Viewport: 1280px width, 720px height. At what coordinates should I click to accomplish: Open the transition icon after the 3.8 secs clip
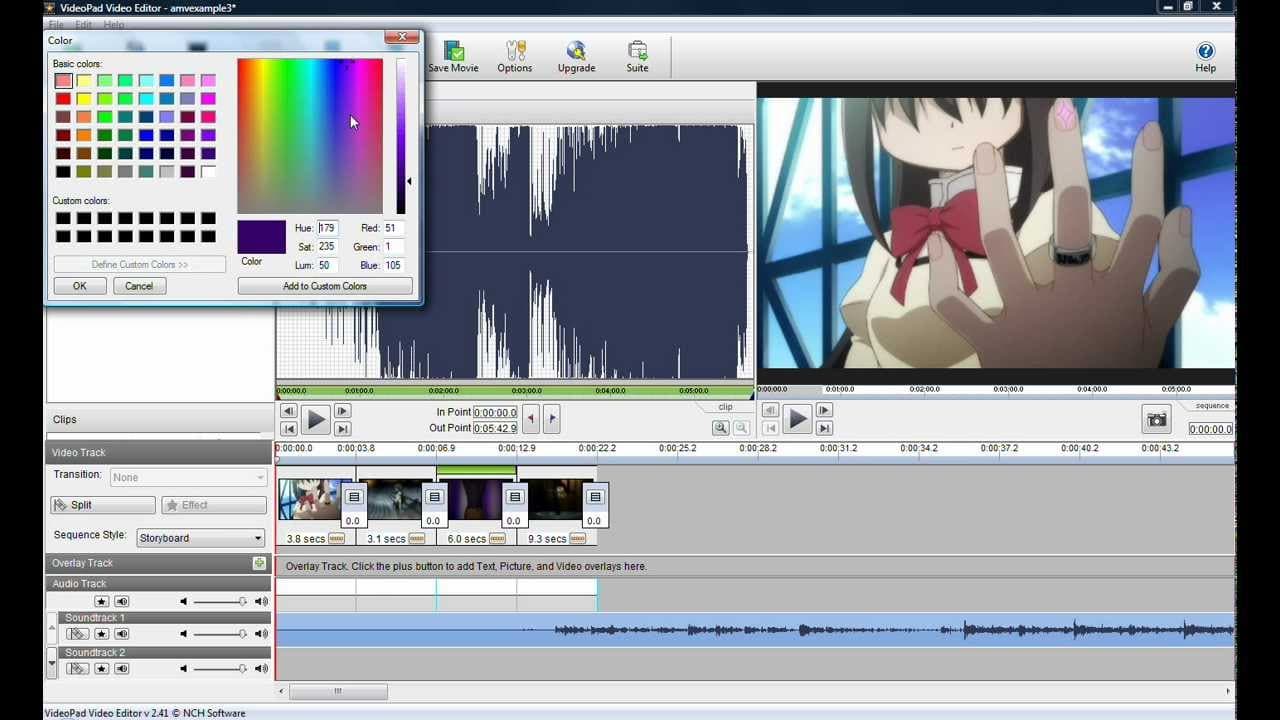pyautogui.click(x=353, y=497)
